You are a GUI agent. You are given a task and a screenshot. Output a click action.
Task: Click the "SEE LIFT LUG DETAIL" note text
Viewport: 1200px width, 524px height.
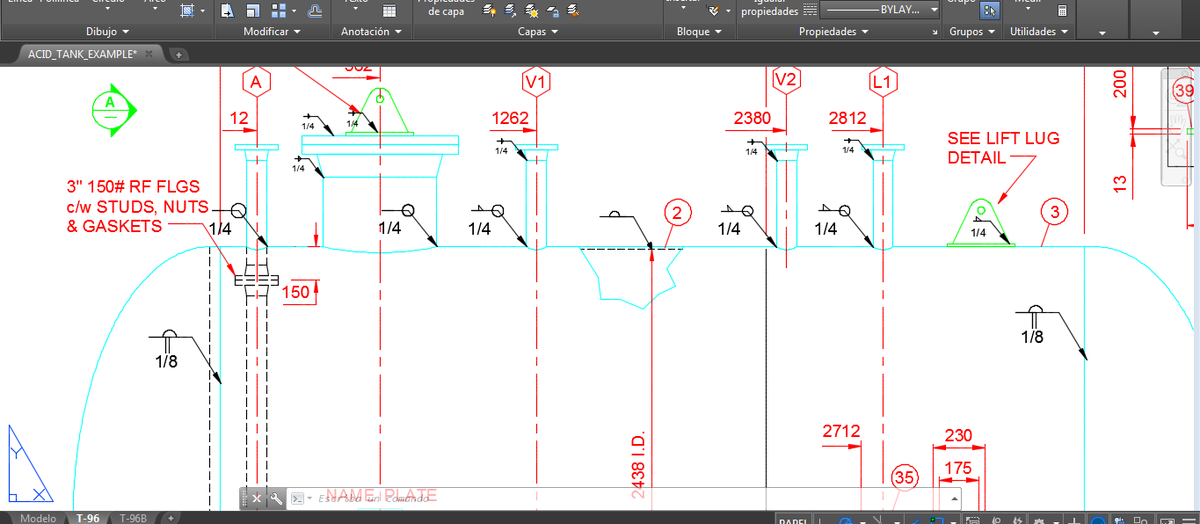coord(1003,148)
